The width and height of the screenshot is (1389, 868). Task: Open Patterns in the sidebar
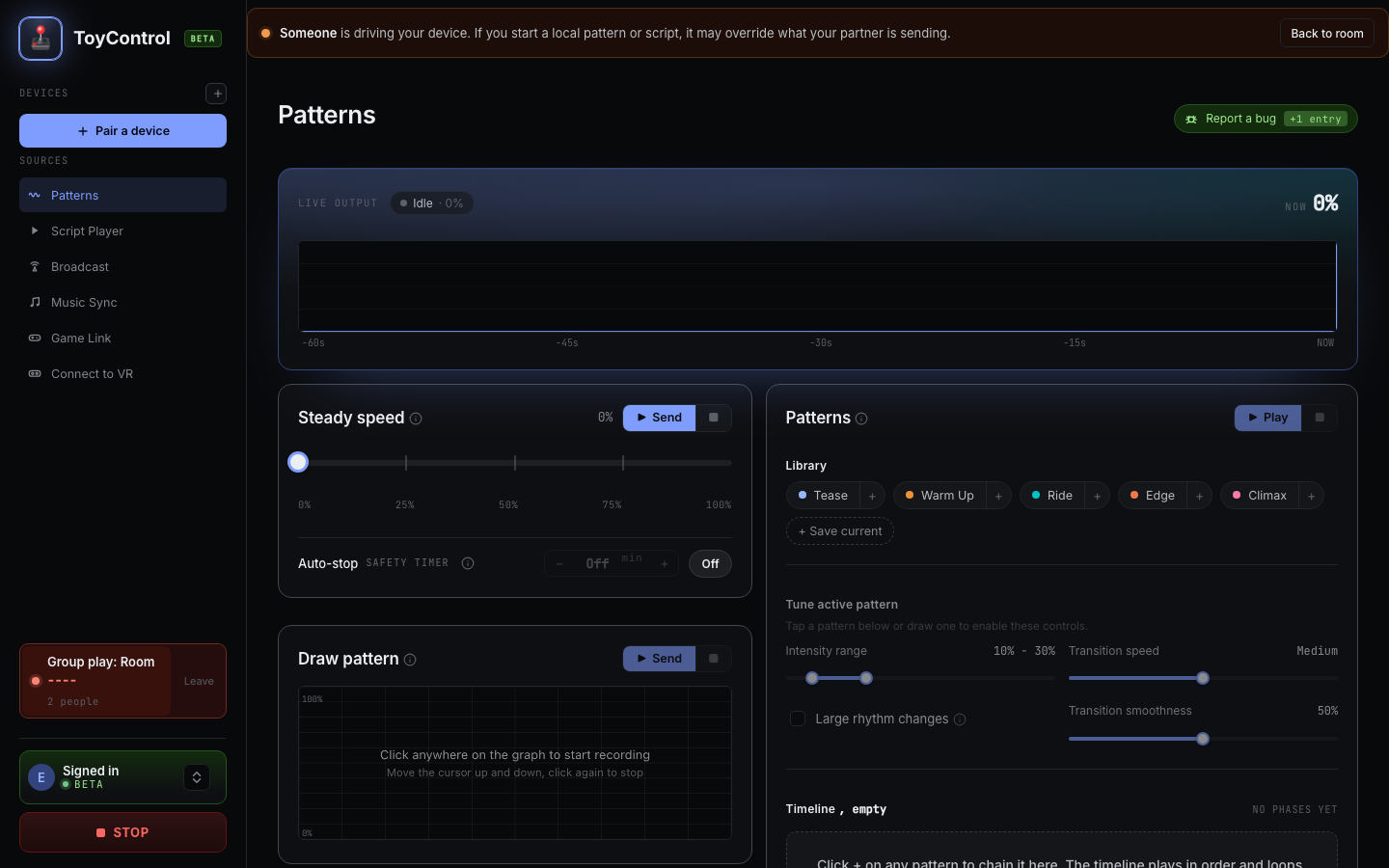pyautogui.click(x=123, y=195)
